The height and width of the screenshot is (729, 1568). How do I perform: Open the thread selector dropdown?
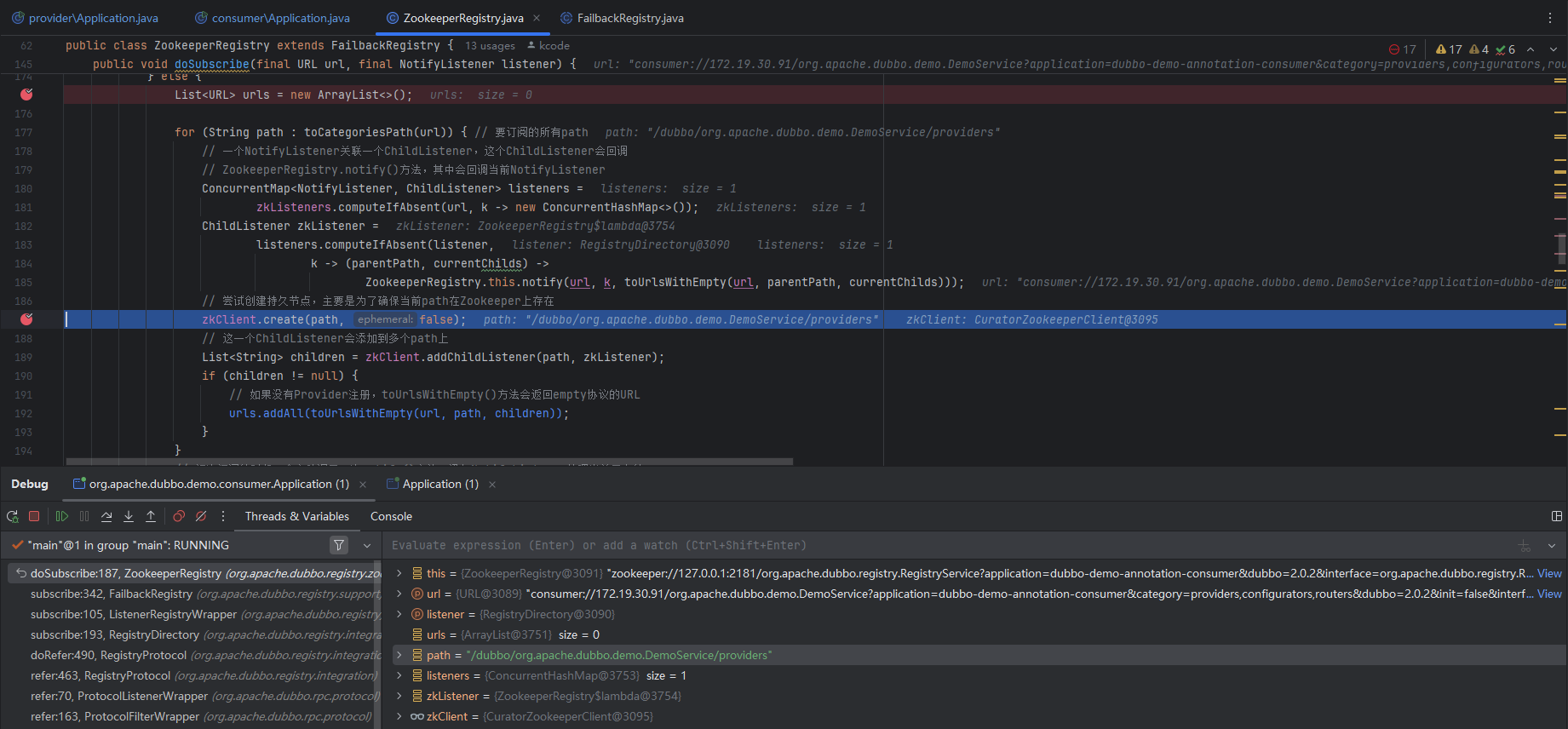click(367, 545)
